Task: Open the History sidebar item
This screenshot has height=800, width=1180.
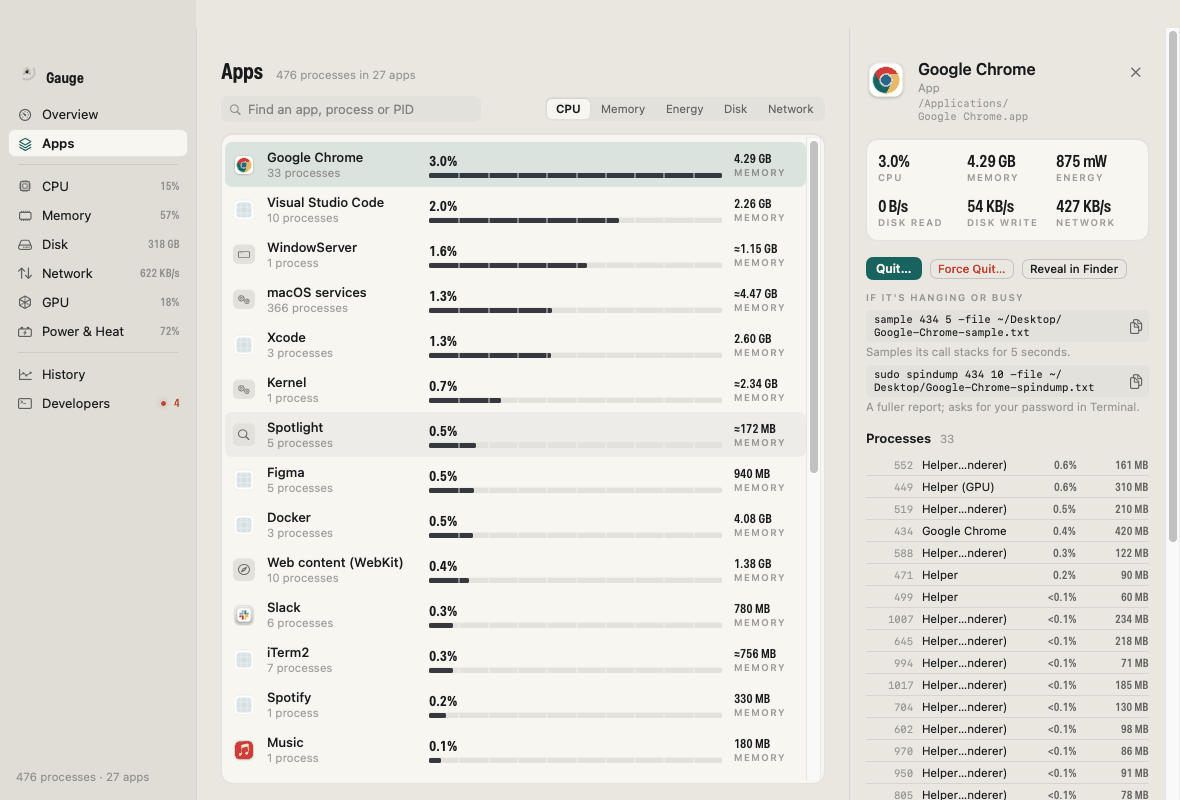Action: 98,374
